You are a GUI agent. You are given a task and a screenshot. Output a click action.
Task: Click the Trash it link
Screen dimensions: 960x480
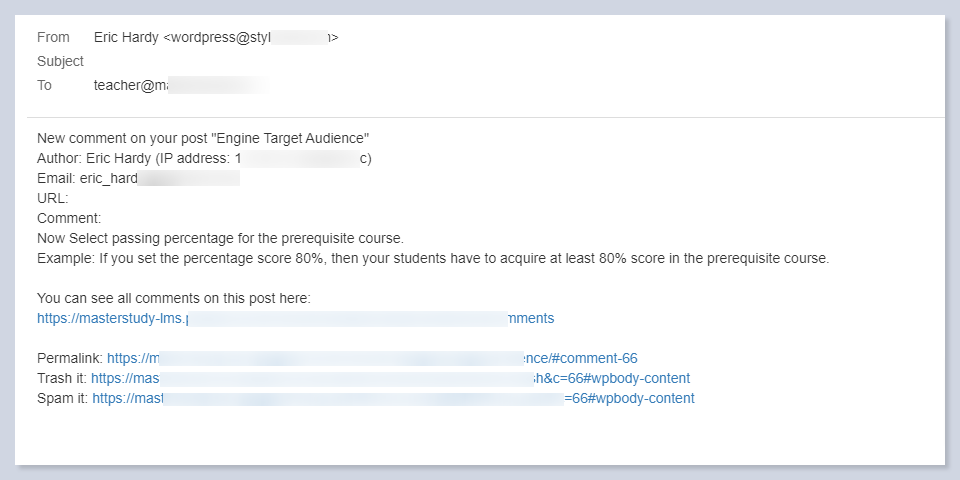[390, 378]
